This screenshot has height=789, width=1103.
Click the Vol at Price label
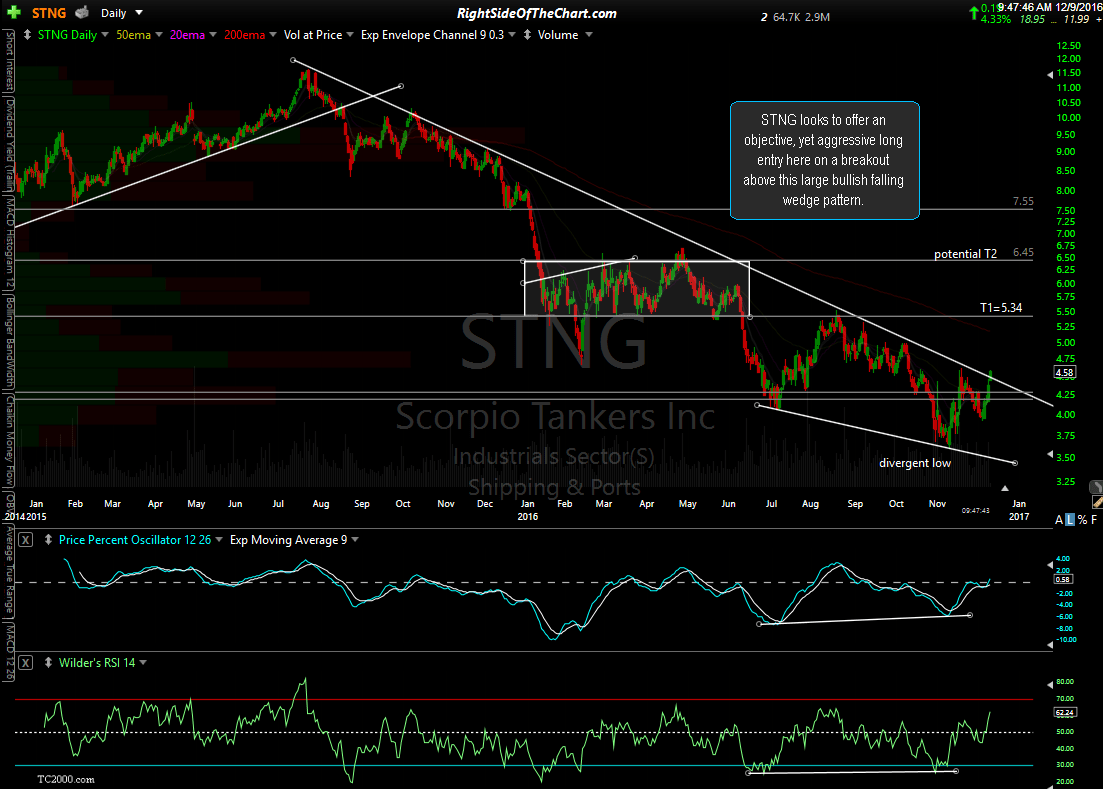coord(313,34)
